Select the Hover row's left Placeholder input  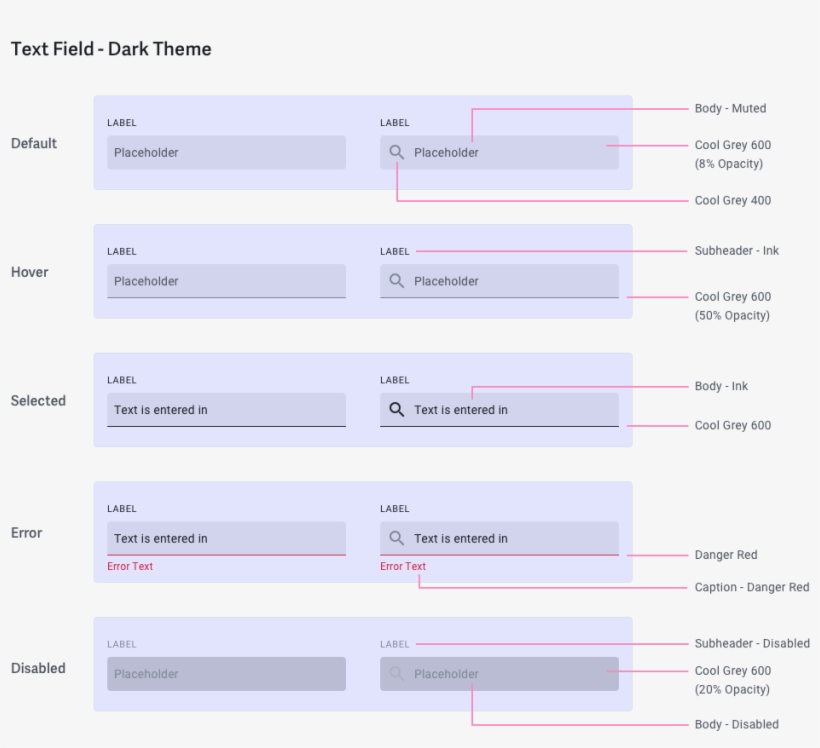[x=226, y=281]
